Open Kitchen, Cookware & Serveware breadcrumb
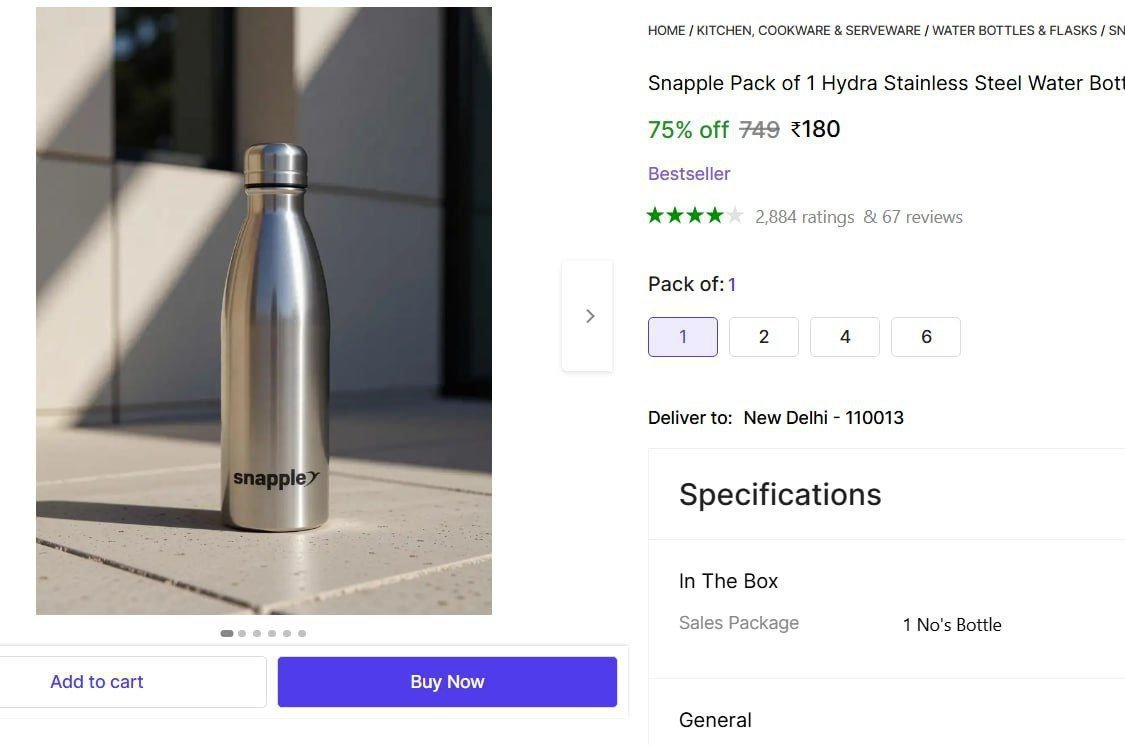Viewport: 1125px width, 745px height. click(809, 31)
